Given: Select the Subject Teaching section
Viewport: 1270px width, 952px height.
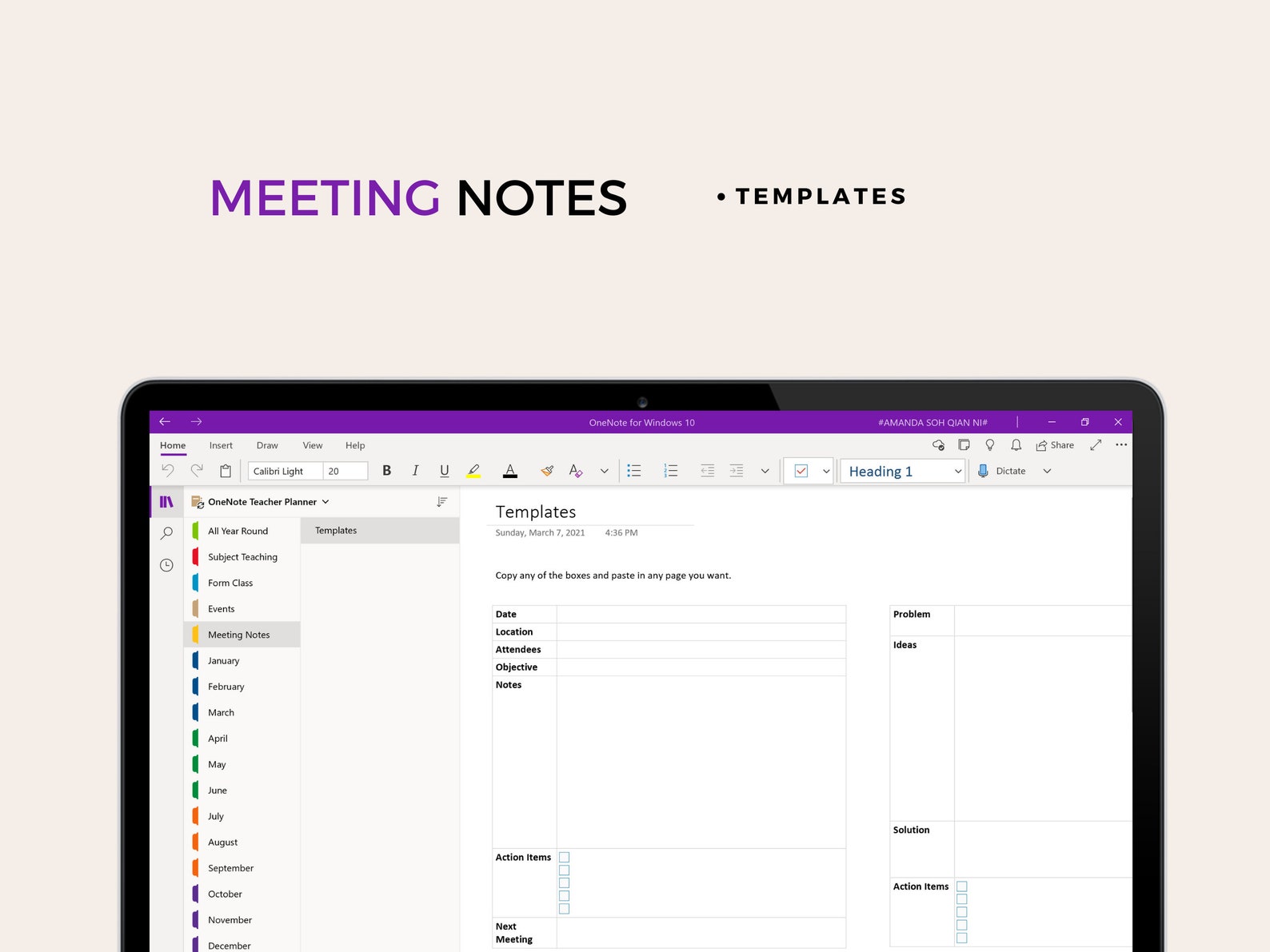Looking at the screenshot, I should tap(242, 557).
